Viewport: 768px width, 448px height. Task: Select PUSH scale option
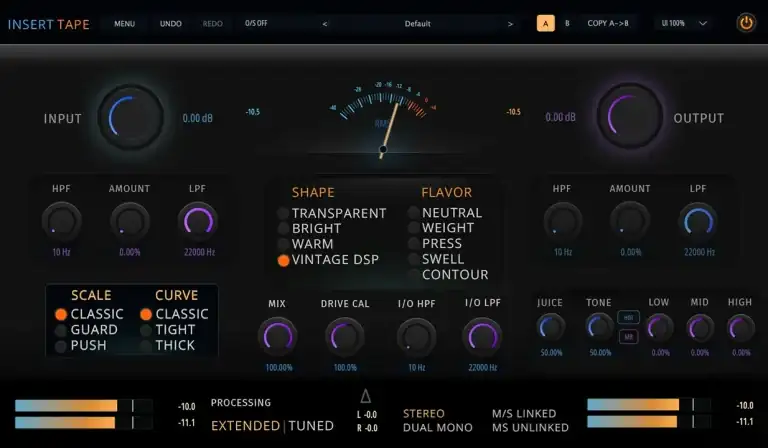[x=81, y=345]
